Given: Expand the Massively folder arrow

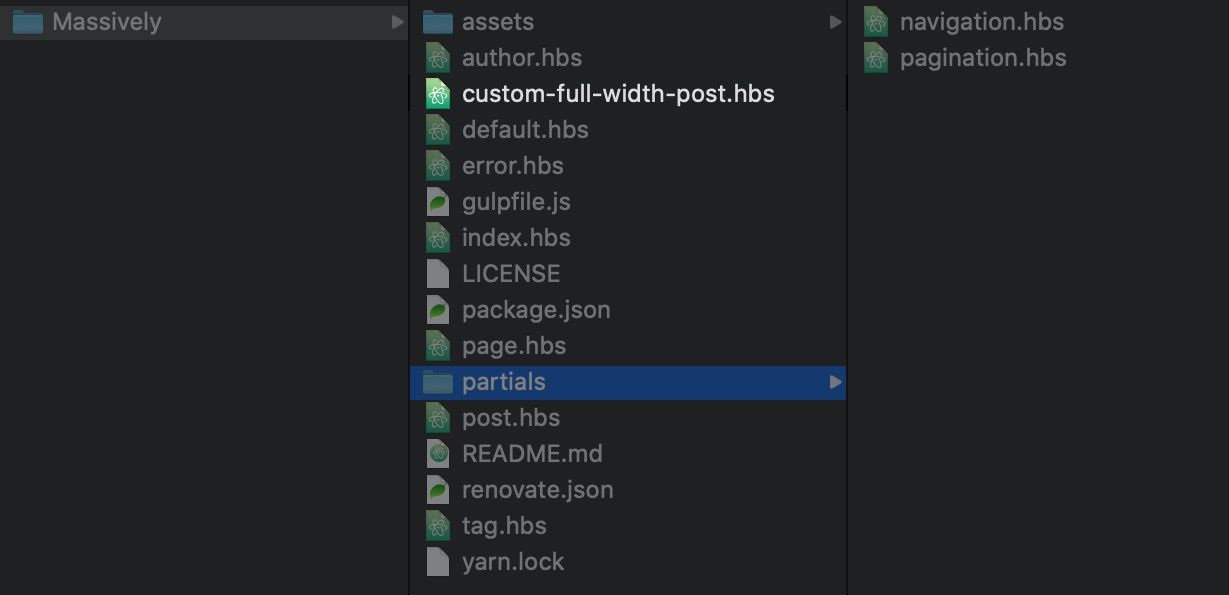Looking at the screenshot, I should click(x=397, y=22).
